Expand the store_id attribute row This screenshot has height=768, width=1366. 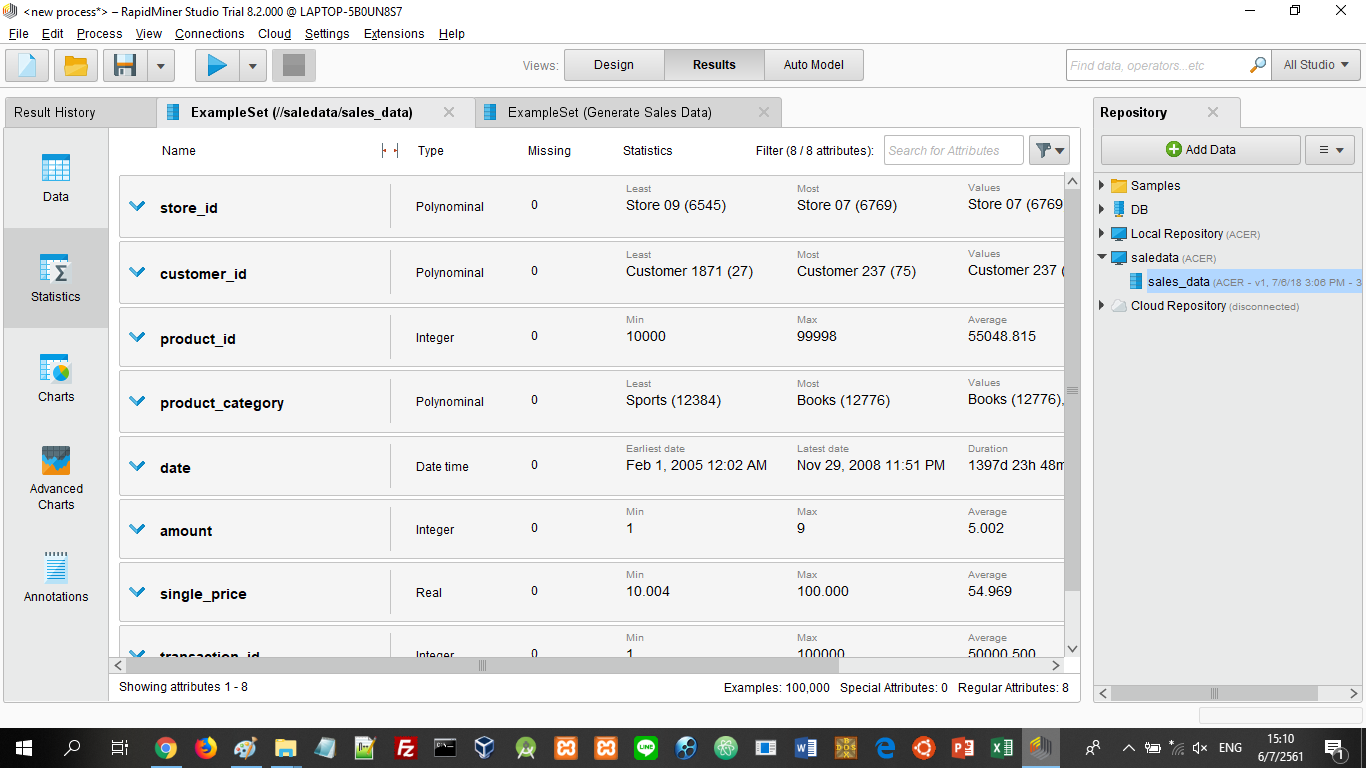click(138, 206)
